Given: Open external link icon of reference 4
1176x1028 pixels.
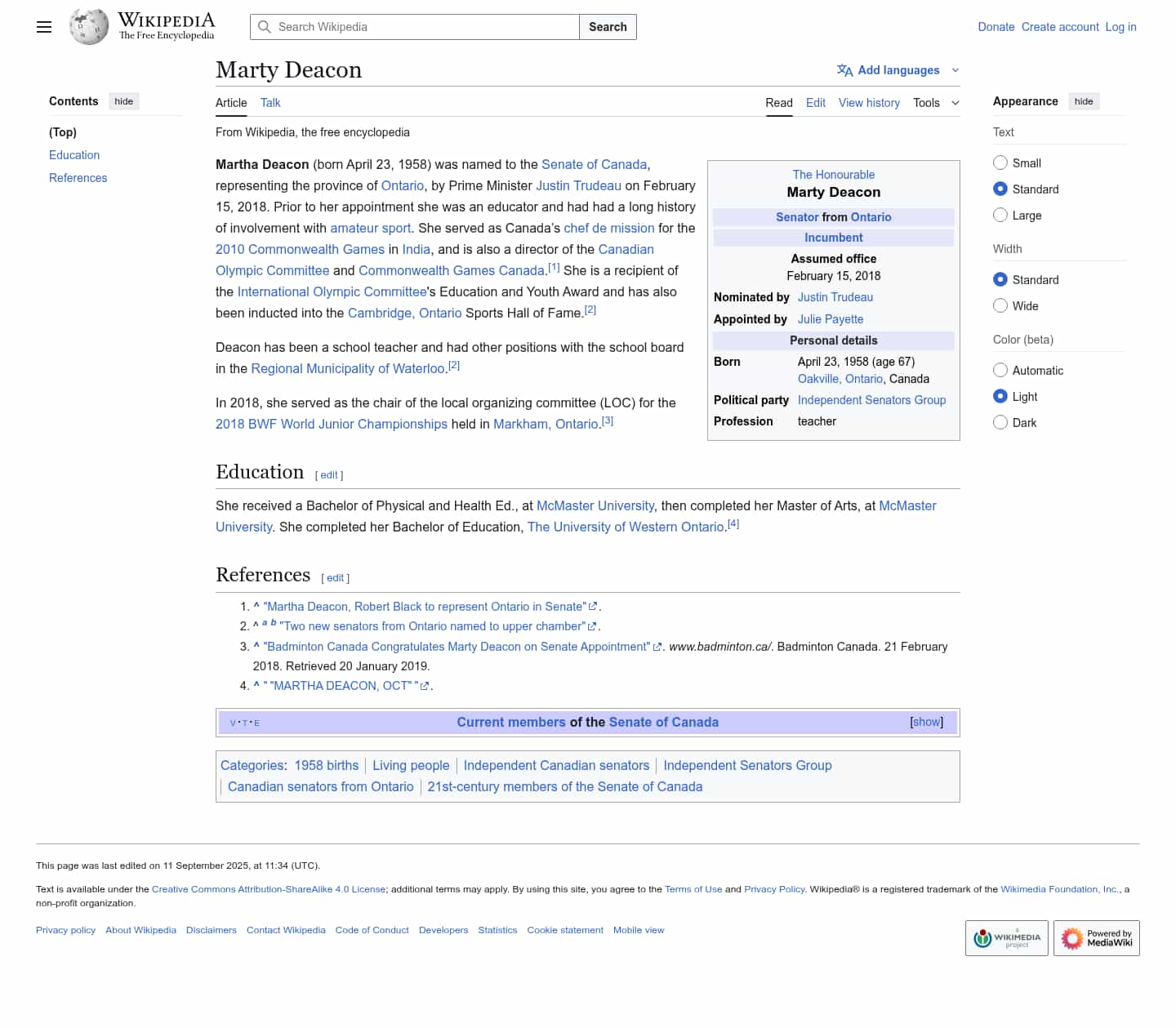Looking at the screenshot, I should click(425, 687).
